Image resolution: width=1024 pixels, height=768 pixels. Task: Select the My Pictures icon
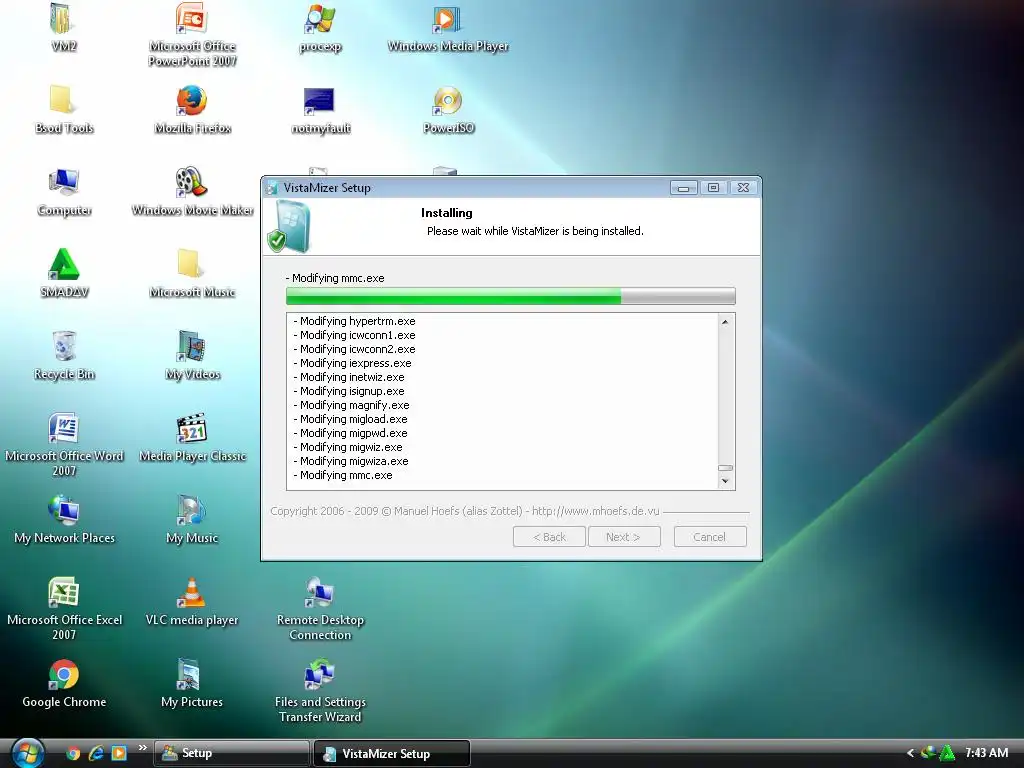pos(192,683)
